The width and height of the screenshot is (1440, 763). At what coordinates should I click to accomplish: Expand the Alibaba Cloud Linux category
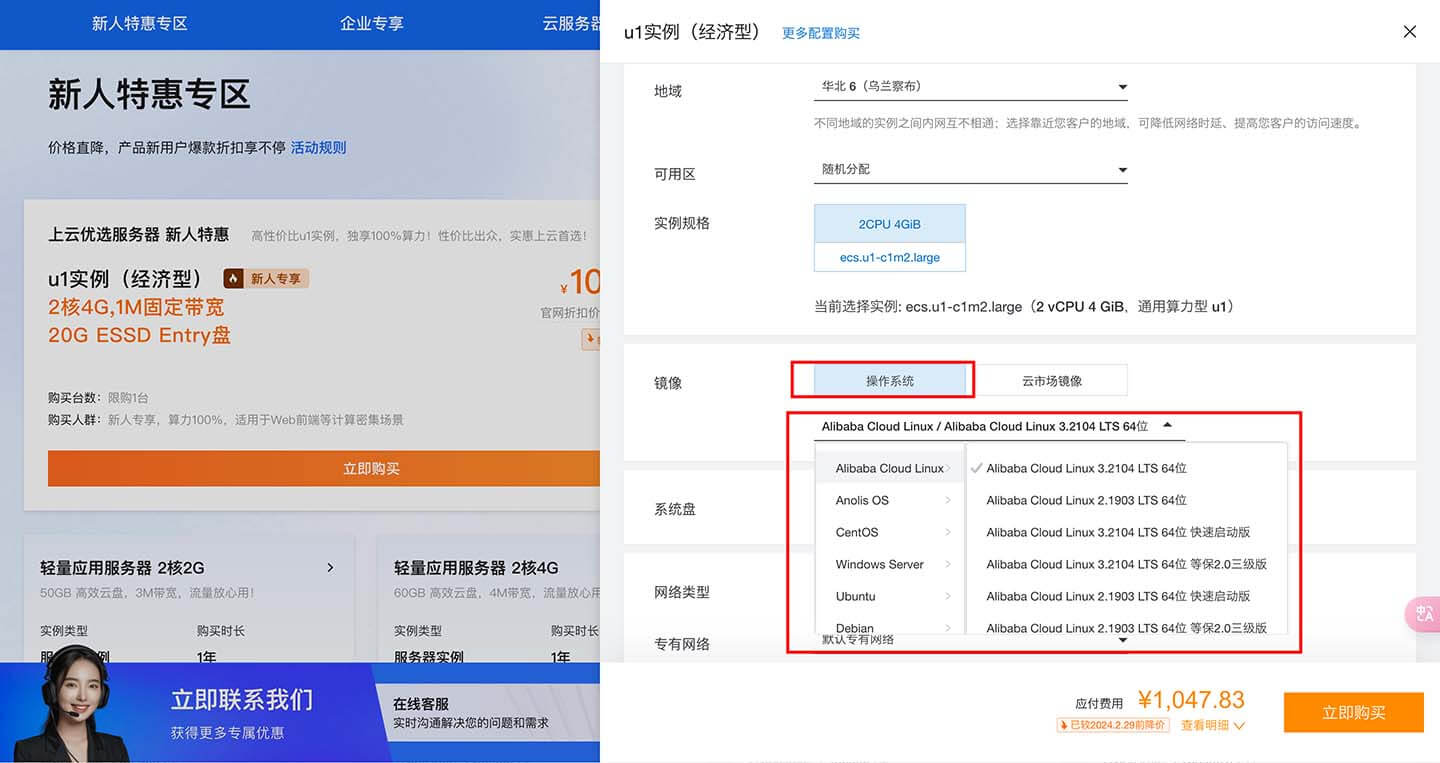click(x=890, y=468)
